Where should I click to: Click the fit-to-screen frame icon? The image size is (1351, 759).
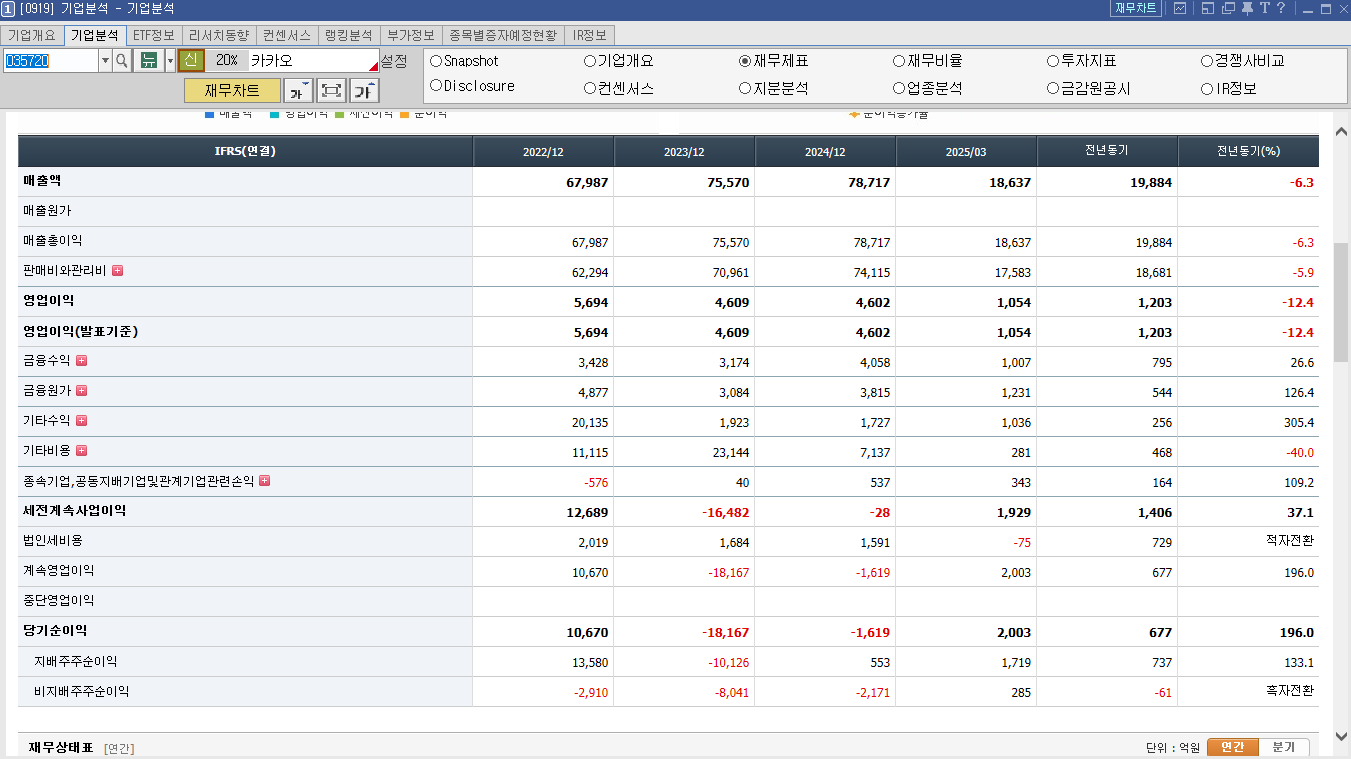tap(331, 91)
